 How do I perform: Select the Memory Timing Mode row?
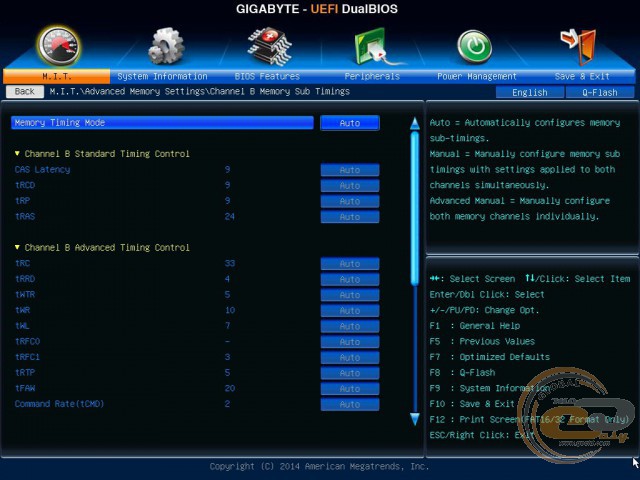(162, 123)
